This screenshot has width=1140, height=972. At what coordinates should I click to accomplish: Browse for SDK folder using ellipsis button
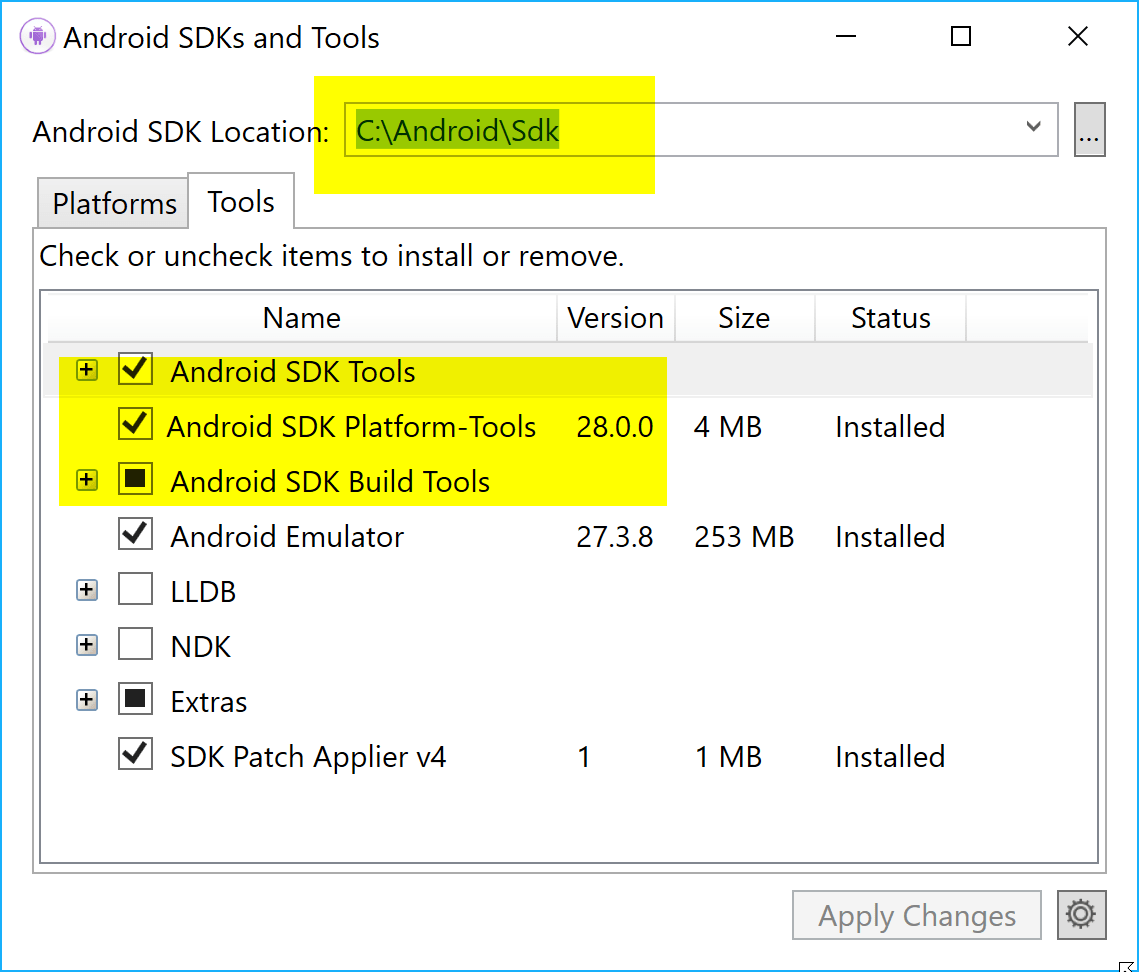1089,129
